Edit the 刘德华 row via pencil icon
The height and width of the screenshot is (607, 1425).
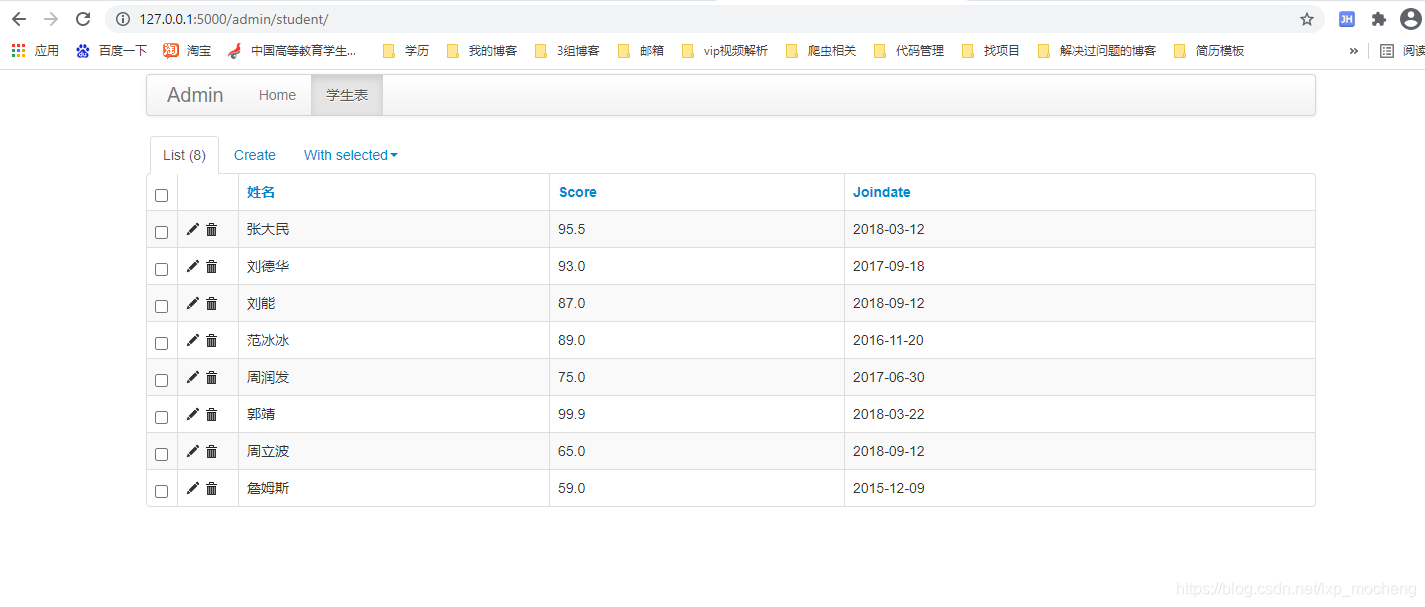tap(193, 266)
